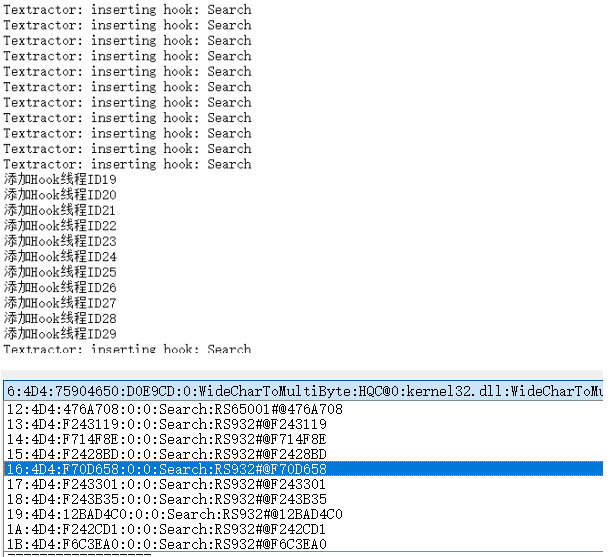Click log line 添加Hook线程ID23
The image size is (611, 557).
[x=60, y=241]
